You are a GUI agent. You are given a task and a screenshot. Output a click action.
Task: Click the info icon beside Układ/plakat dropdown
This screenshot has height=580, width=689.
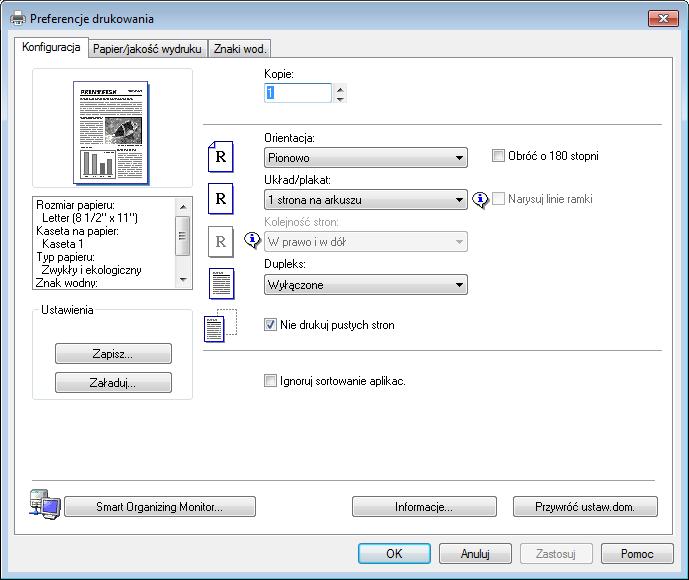coord(480,200)
